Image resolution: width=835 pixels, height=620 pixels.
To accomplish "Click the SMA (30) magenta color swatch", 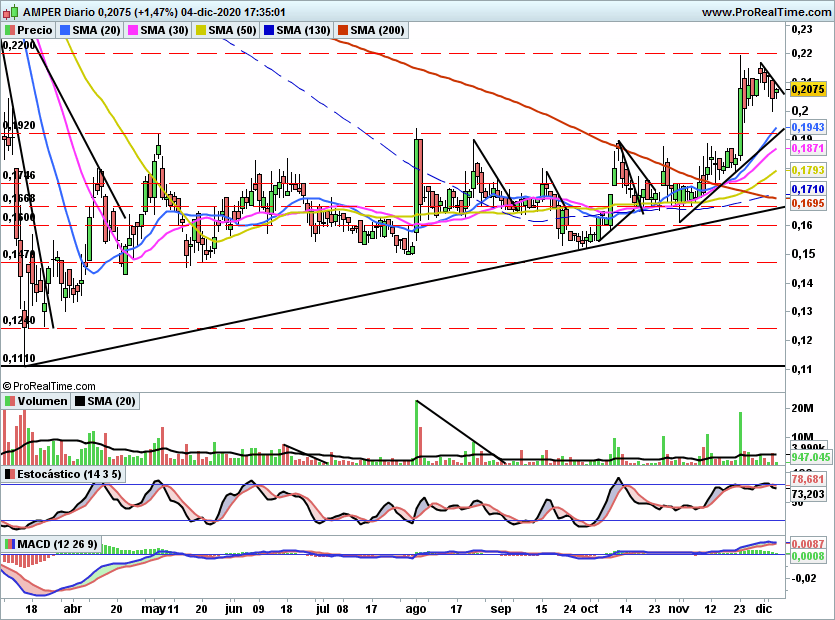I will click(x=133, y=30).
